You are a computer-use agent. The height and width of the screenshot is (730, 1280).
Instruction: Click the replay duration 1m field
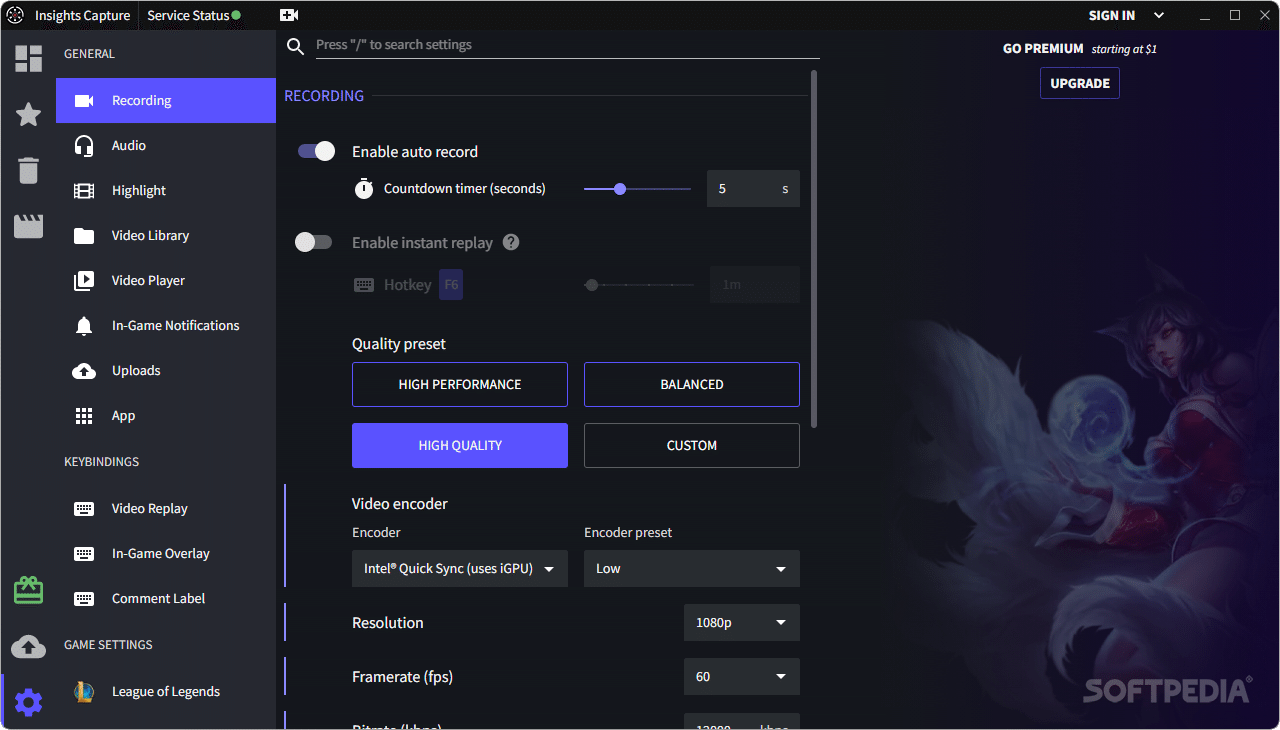(x=755, y=285)
